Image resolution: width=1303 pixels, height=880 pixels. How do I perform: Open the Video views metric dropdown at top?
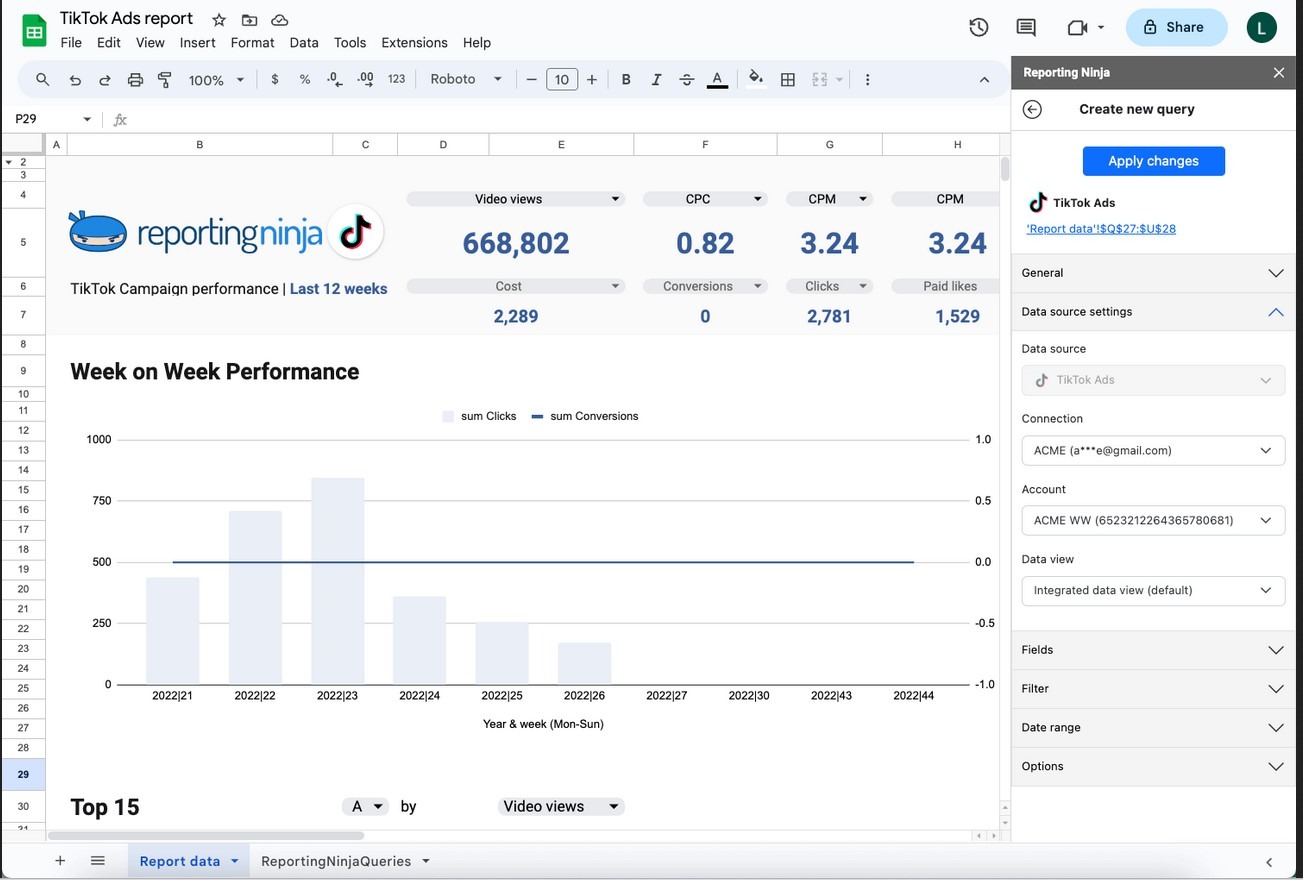[x=516, y=199]
